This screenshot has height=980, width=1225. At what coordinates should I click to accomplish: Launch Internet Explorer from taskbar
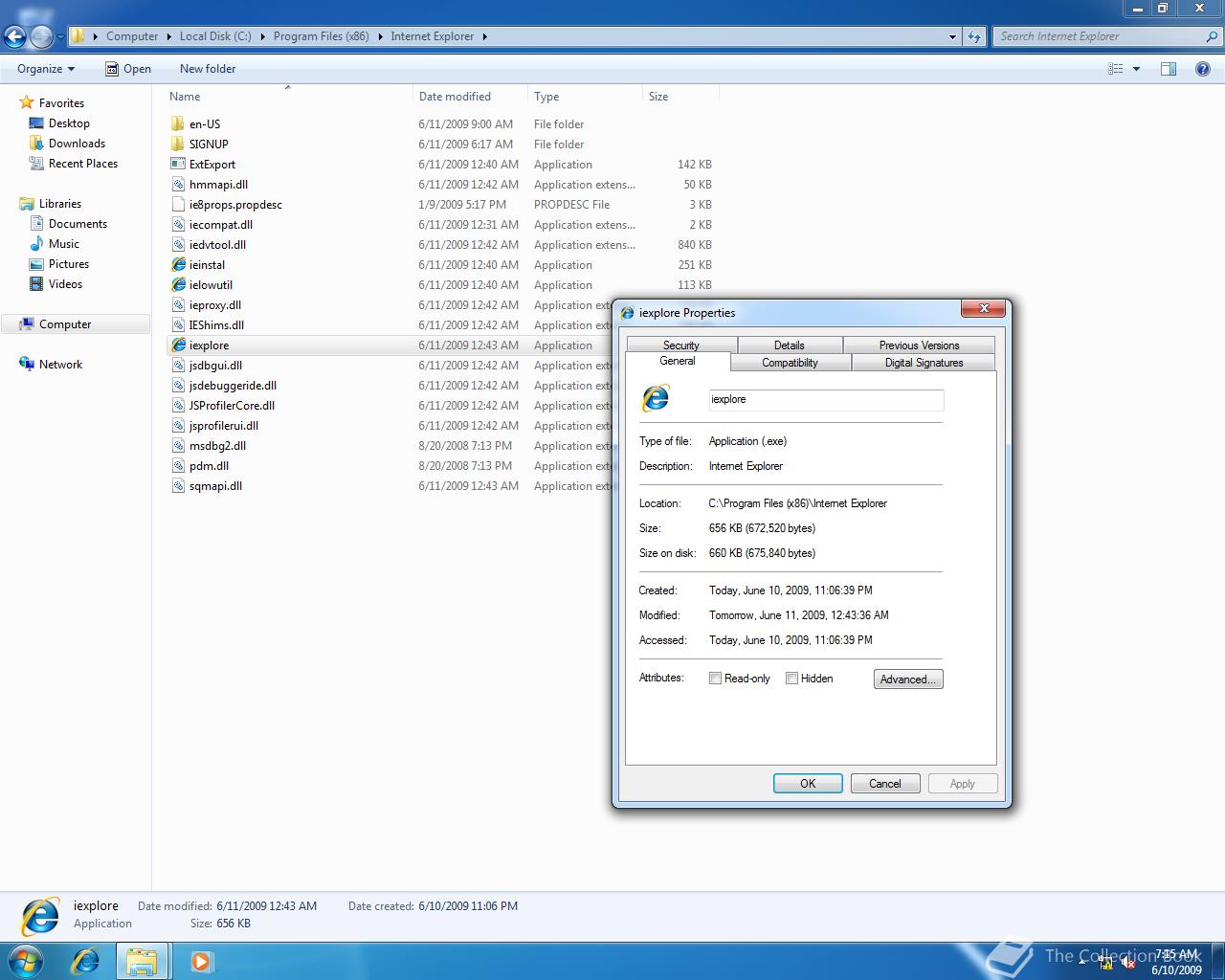85,960
